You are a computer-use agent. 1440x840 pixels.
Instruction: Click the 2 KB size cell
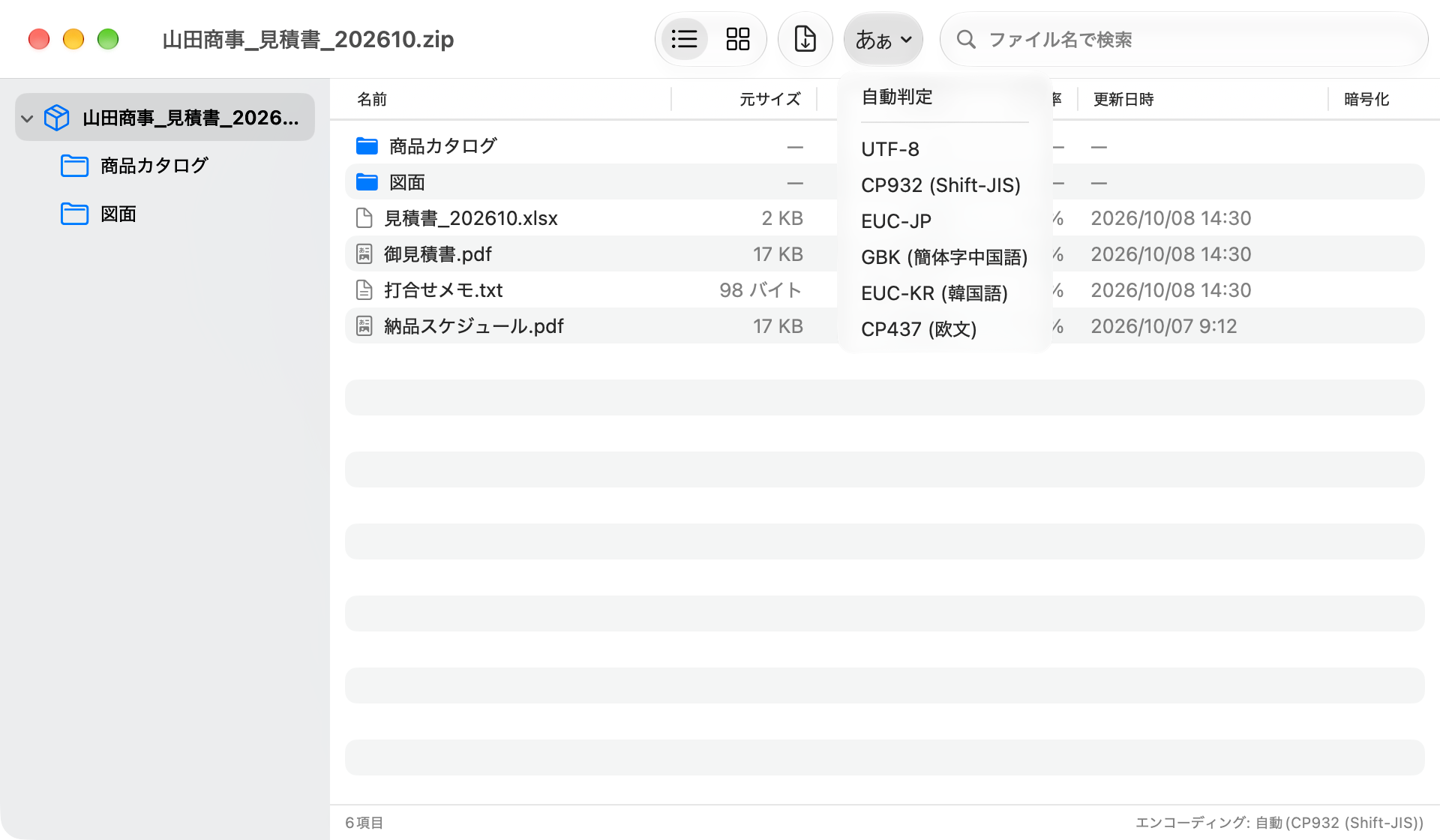coord(782,218)
